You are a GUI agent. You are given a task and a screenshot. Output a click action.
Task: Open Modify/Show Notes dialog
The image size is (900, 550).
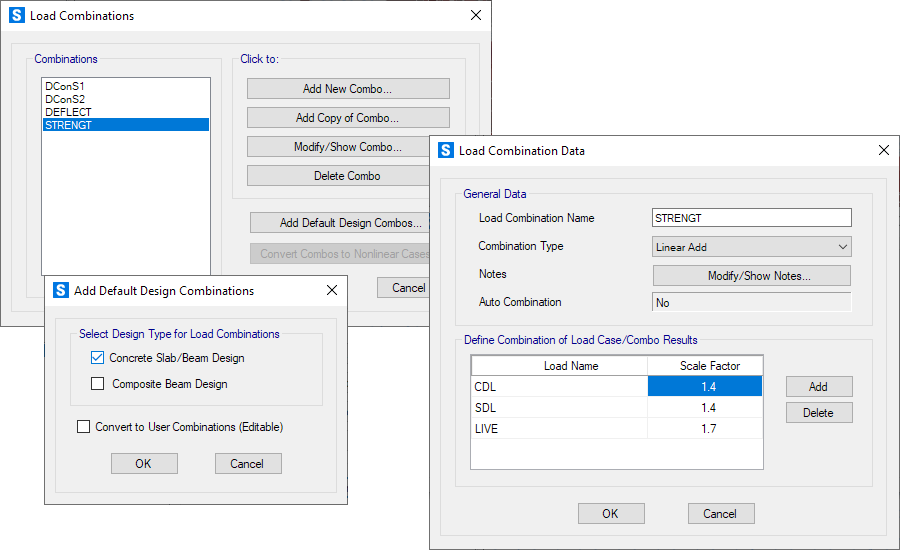coord(751,276)
